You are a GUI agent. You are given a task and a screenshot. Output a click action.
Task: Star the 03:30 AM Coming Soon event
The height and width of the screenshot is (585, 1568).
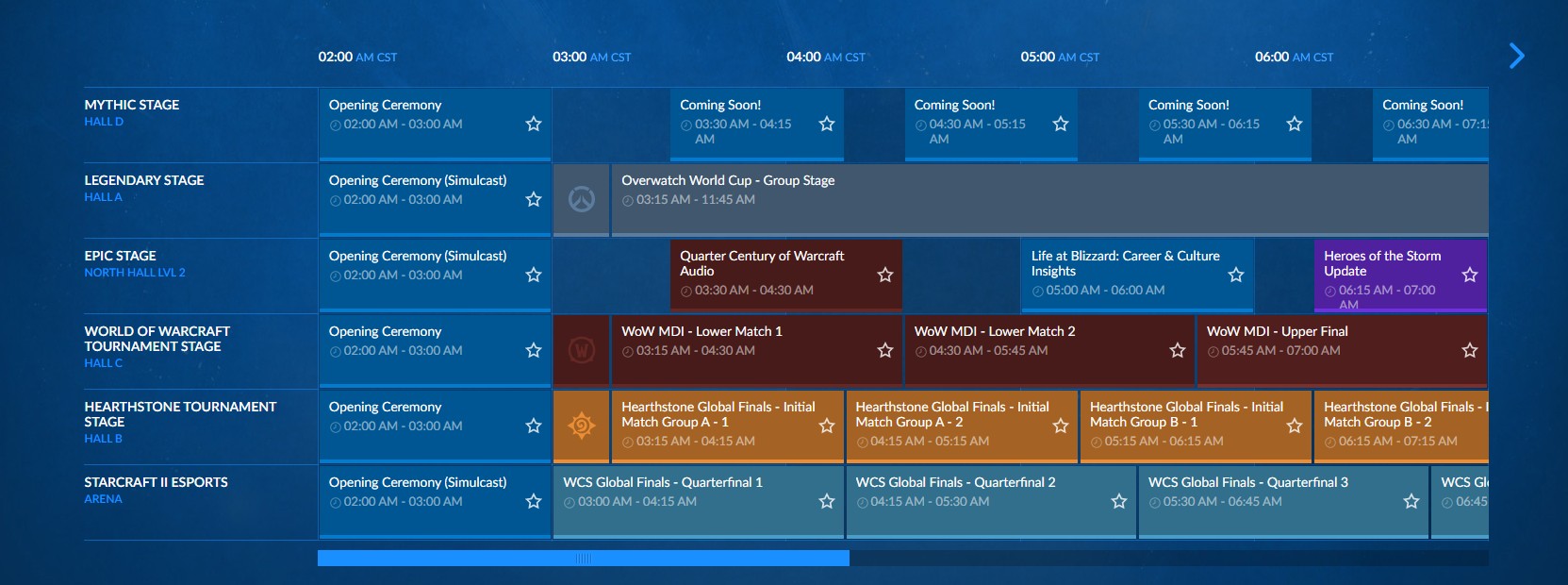coord(827,124)
